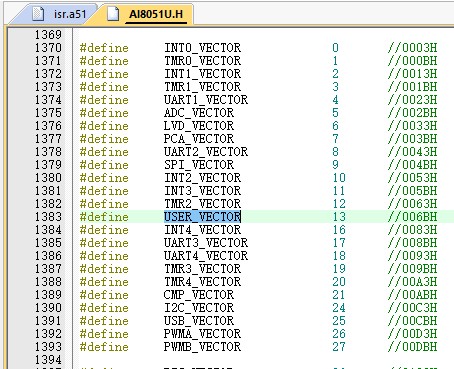Click the //00DBH comment
The width and height of the screenshot is (454, 369).
pyautogui.click(x=412, y=347)
